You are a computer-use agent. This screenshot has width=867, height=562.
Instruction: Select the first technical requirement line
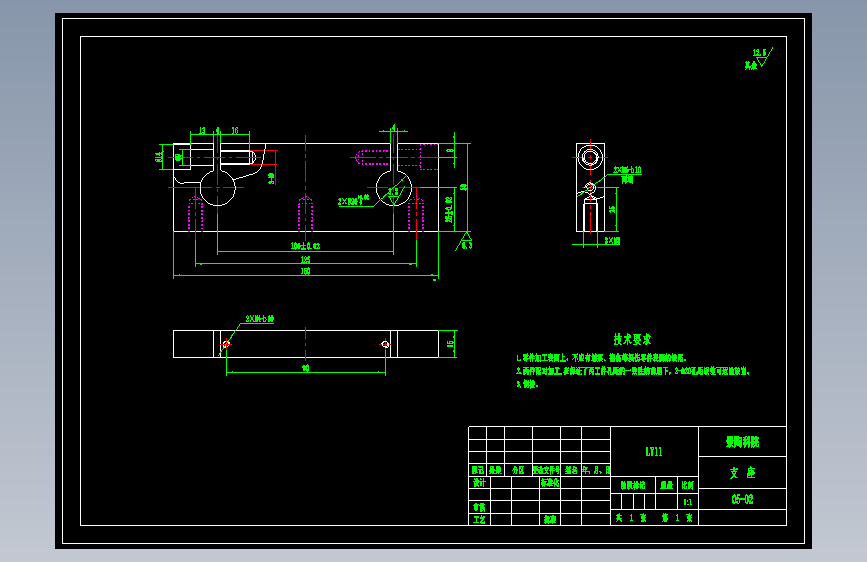click(601, 358)
